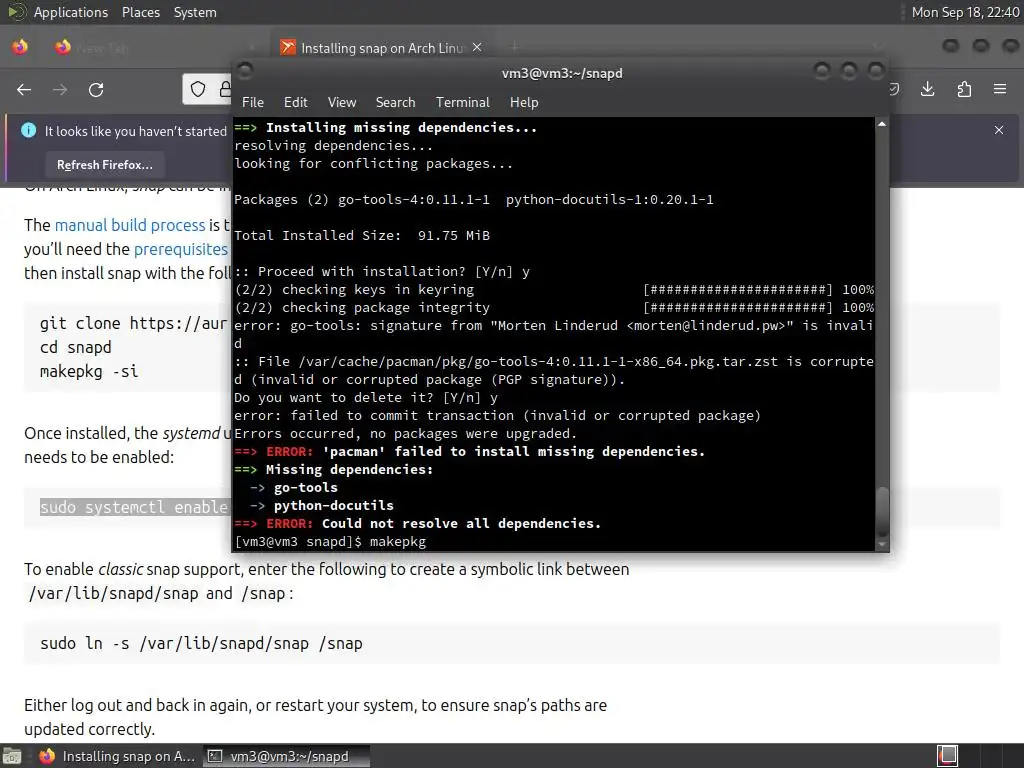Reload the Firefox page
Viewport: 1024px width, 768px height.
click(x=96, y=89)
